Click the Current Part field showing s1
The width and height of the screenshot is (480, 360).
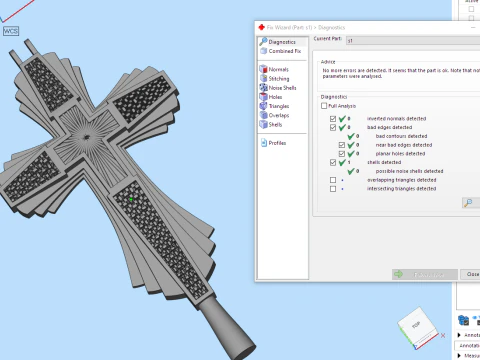click(413, 41)
